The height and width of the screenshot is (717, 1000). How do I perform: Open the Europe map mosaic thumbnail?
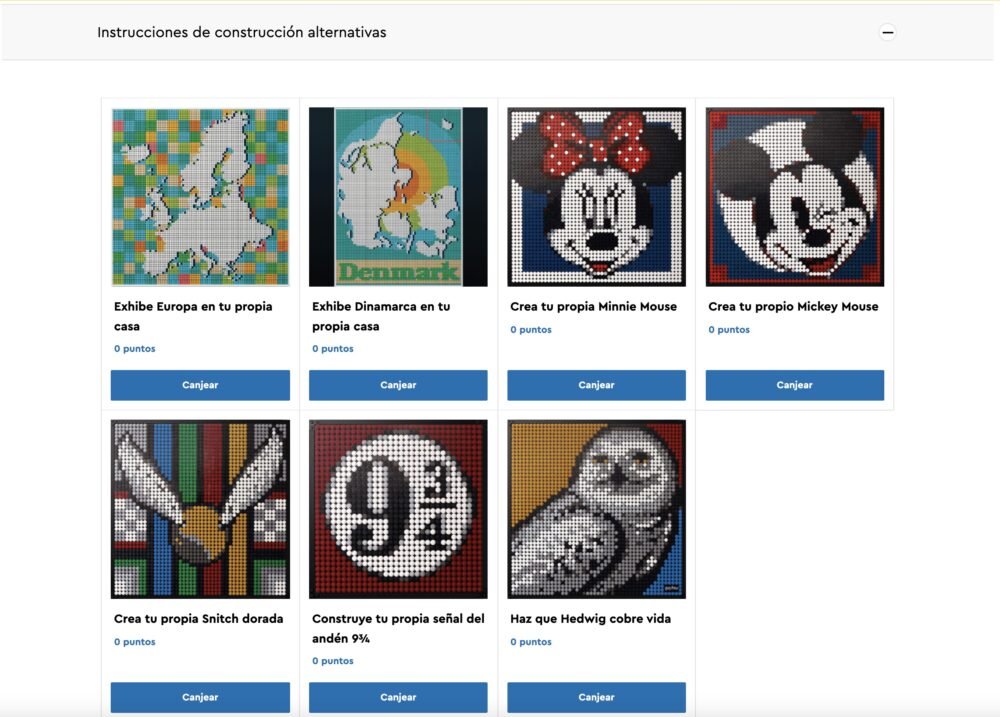coord(200,197)
